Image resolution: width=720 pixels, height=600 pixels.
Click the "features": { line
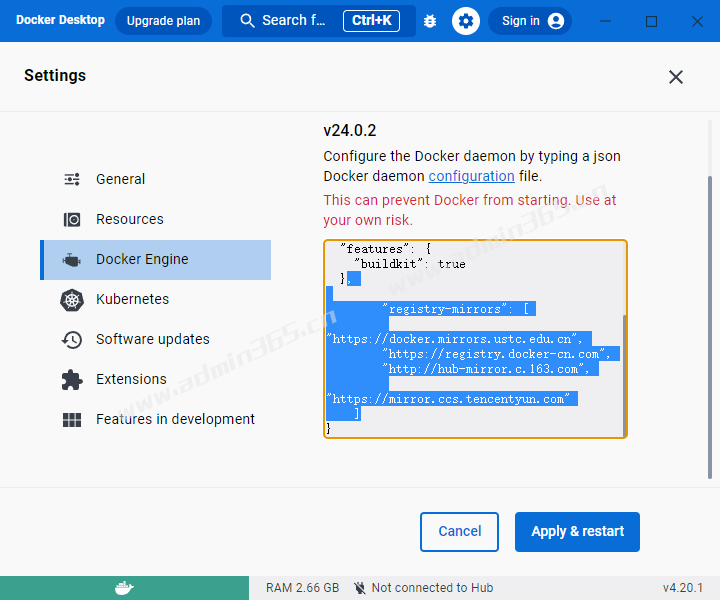386,249
